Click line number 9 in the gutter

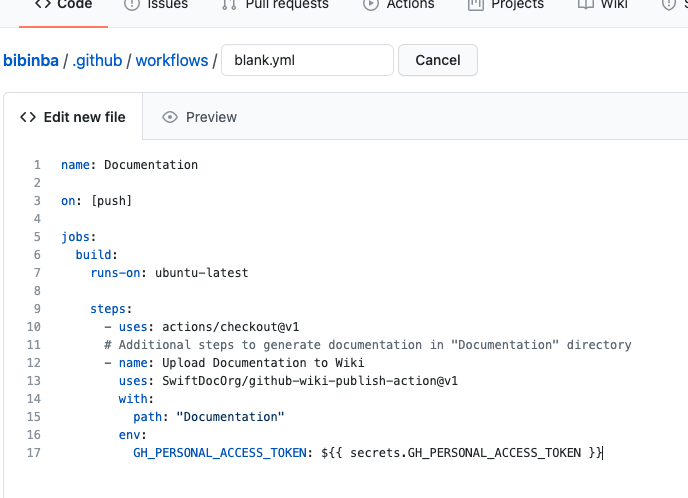[x=37, y=309]
